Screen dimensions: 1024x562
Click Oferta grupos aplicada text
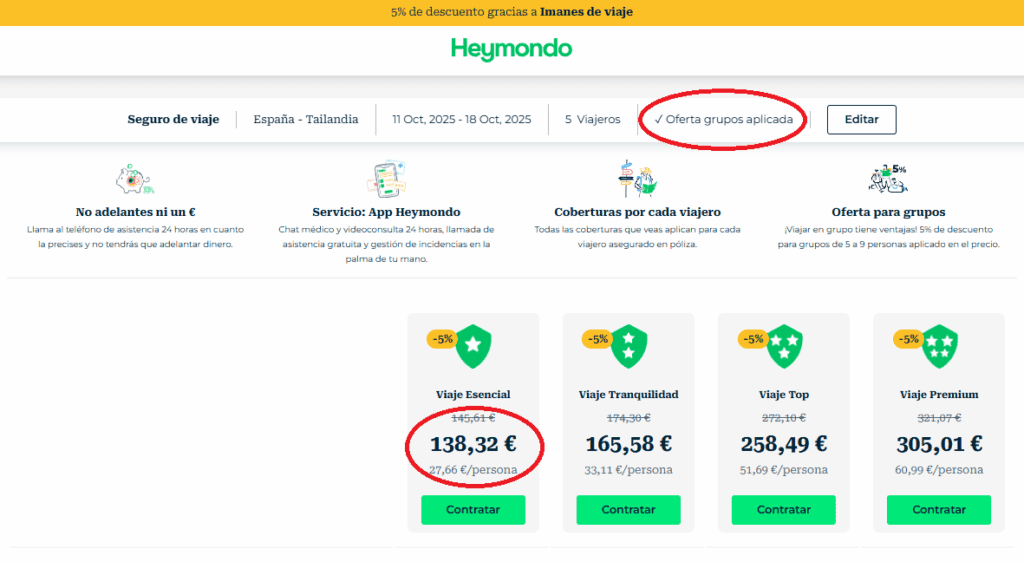click(724, 119)
